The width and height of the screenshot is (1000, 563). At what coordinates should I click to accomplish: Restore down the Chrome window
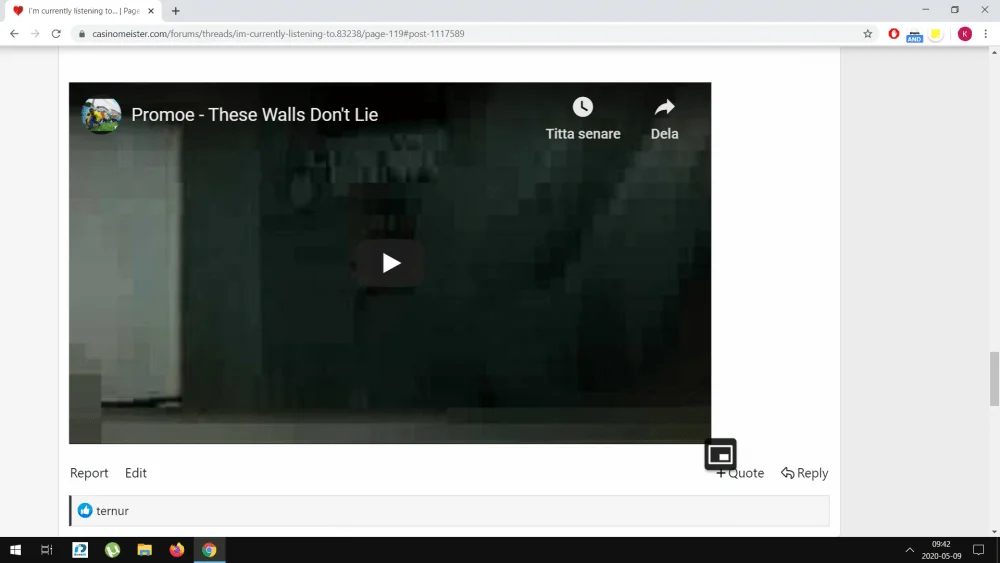[955, 10]
